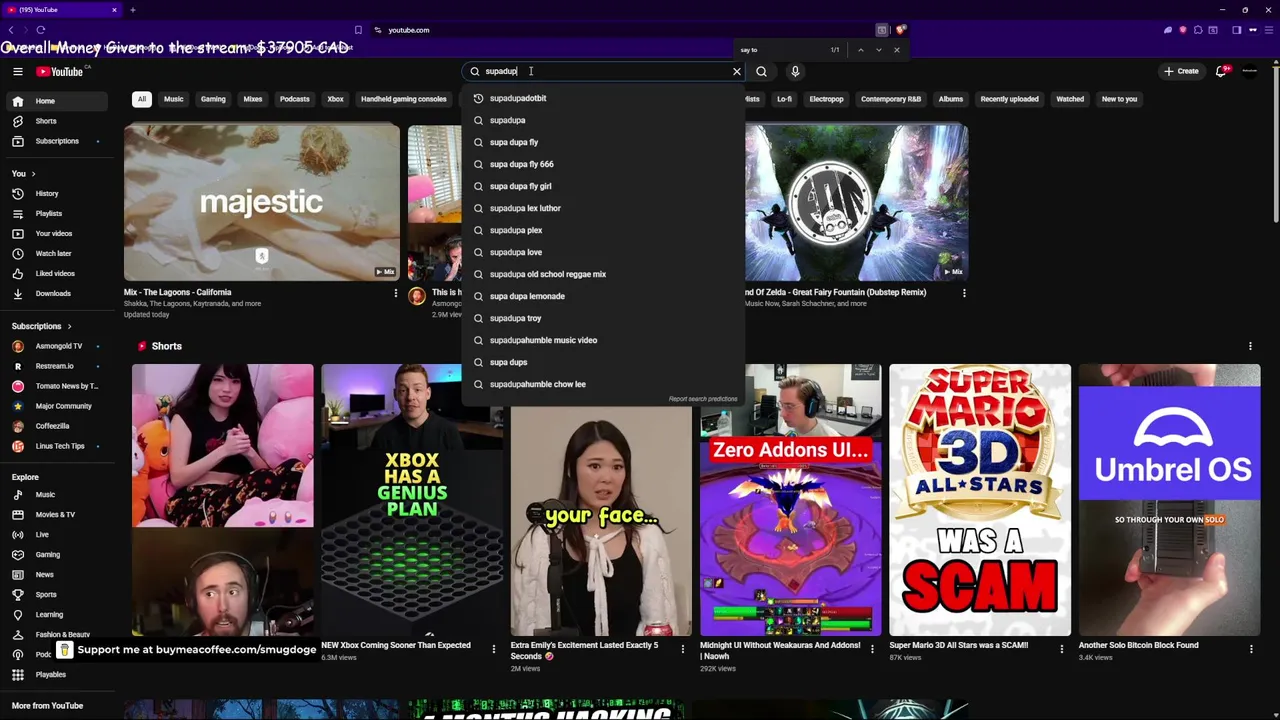Open the notifications bell
The width and height of the screenshot is (1280, 720).
point(1221,71)
